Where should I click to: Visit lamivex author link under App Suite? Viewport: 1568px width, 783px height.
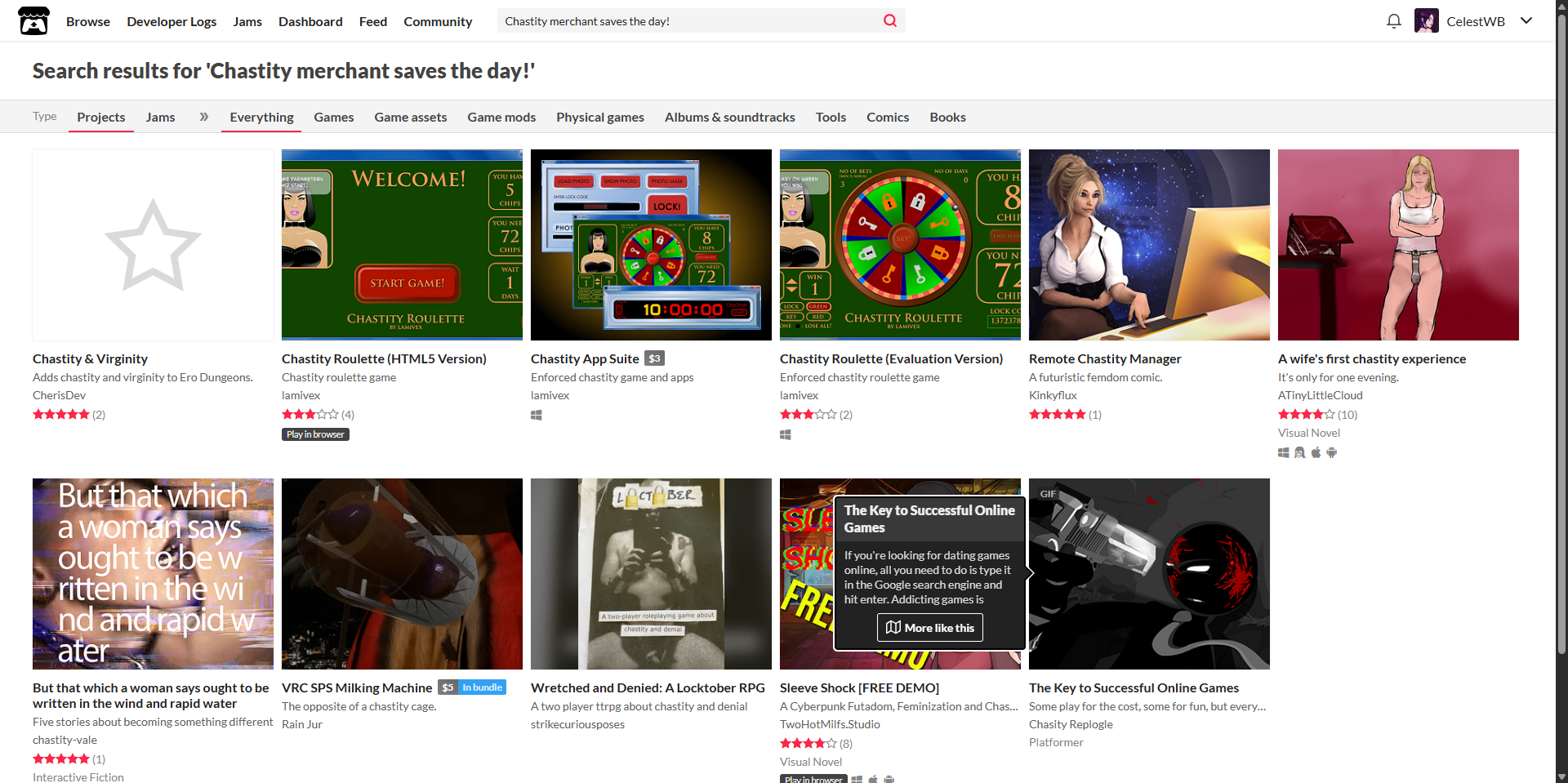pyautogui.click(x=550, y=396)
